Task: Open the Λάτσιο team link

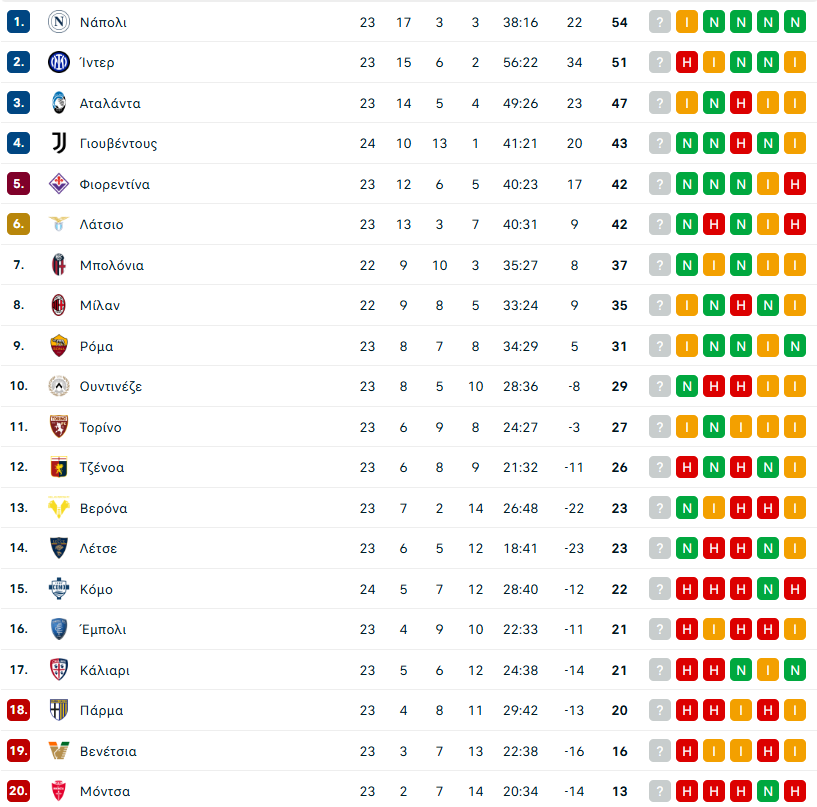Action: pyautogui.click(x=102, y=225)
